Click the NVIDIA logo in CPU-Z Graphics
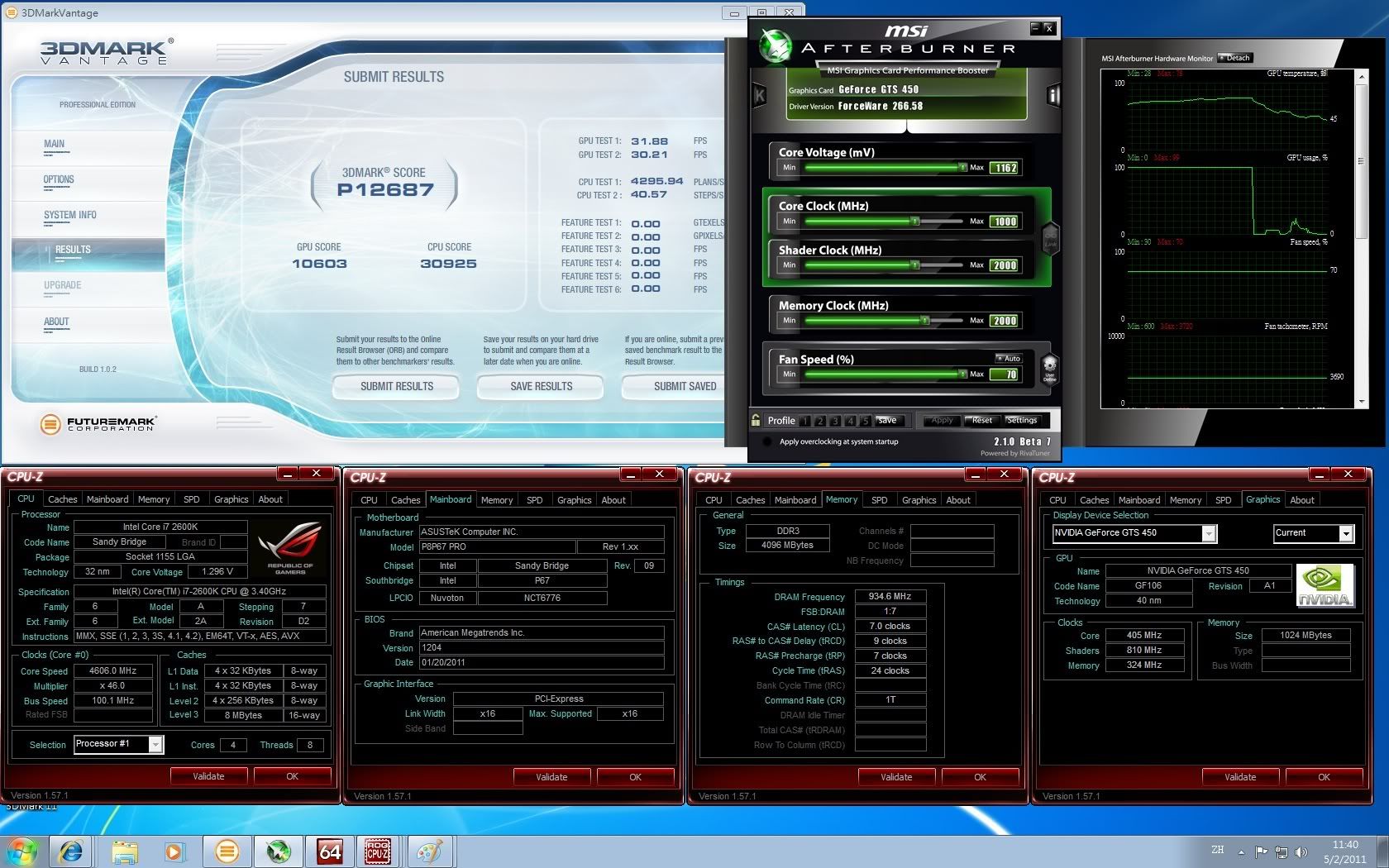 (1325, 586)
